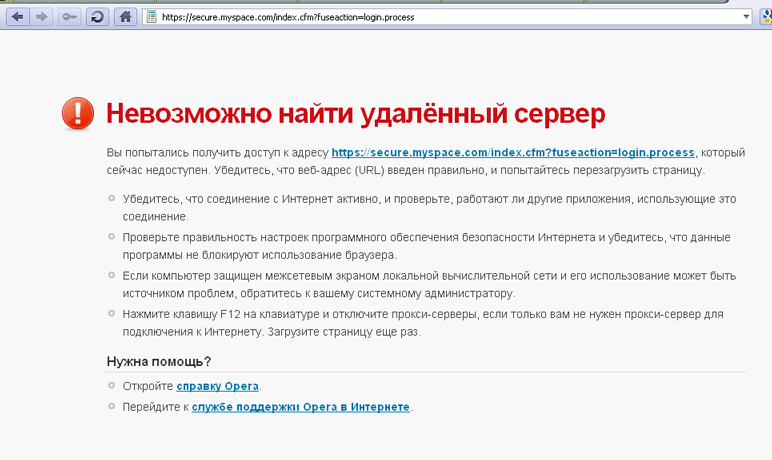772x460 pixels.
Task: Open the "справку Opera" help link
Action: 218,386
